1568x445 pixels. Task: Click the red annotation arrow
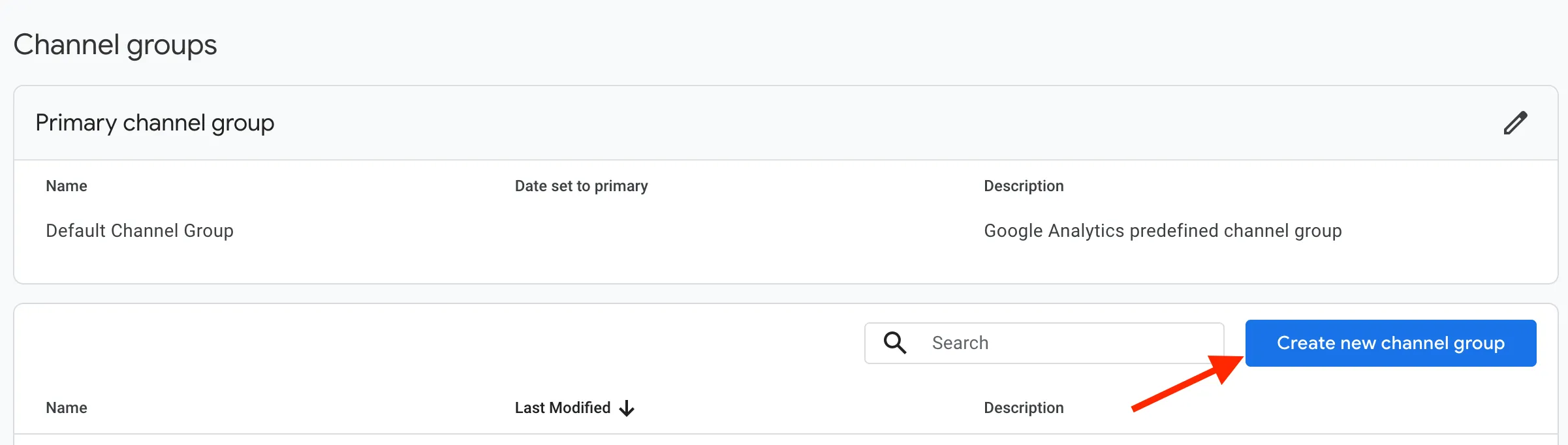pos(1188,383)
